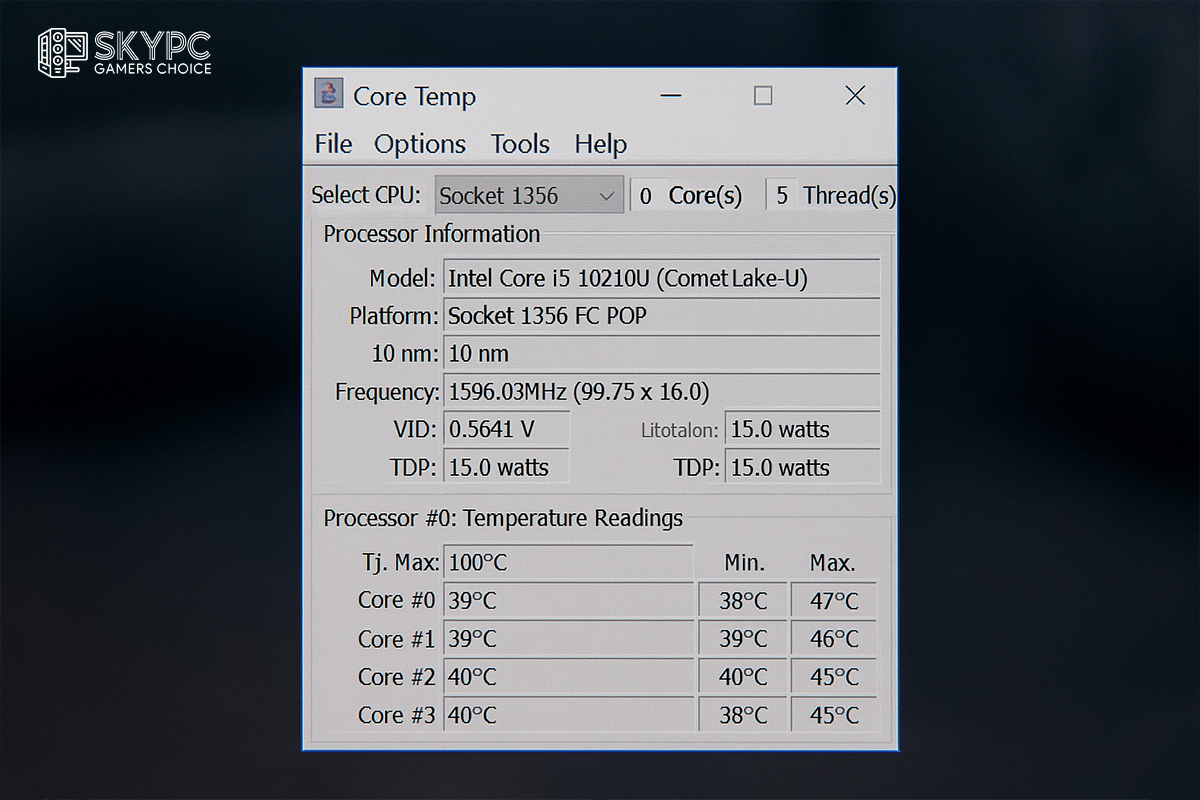Click the Frequency: label
The height and width of the screenshot is (800, 1200).
pyautogui.click(x=387, y=392)
